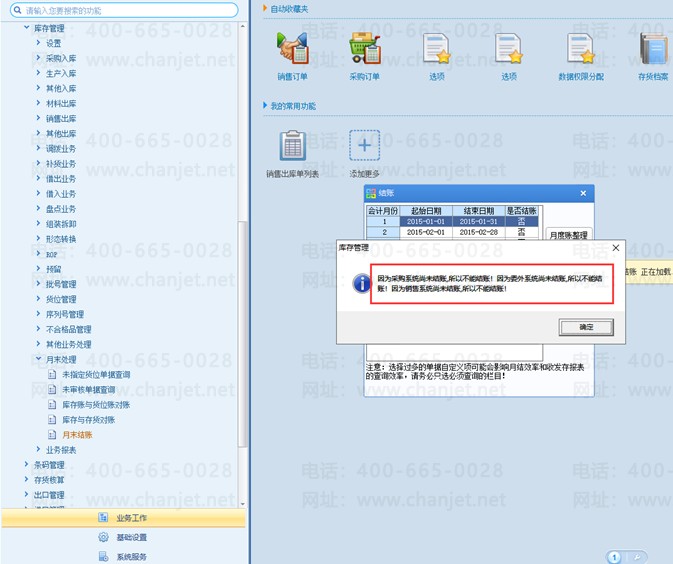Click 确定 in the 库存管理 dialog
The image size is (673, 564).
point(586,327)
